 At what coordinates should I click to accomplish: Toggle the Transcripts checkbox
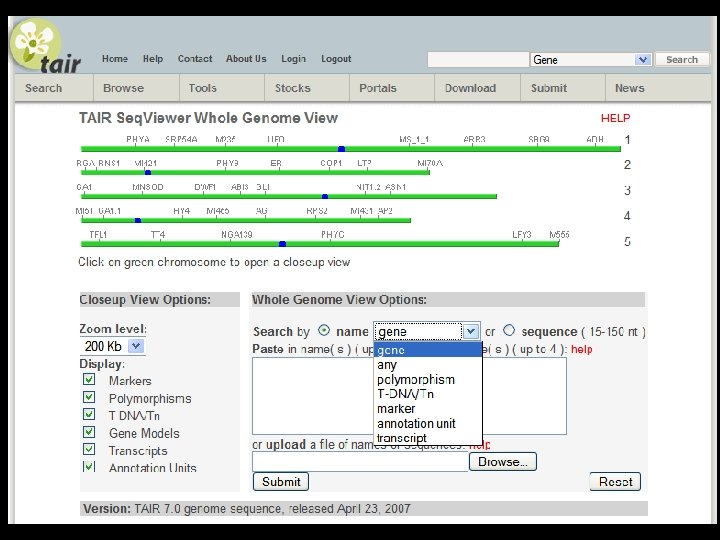click(89, 449)
